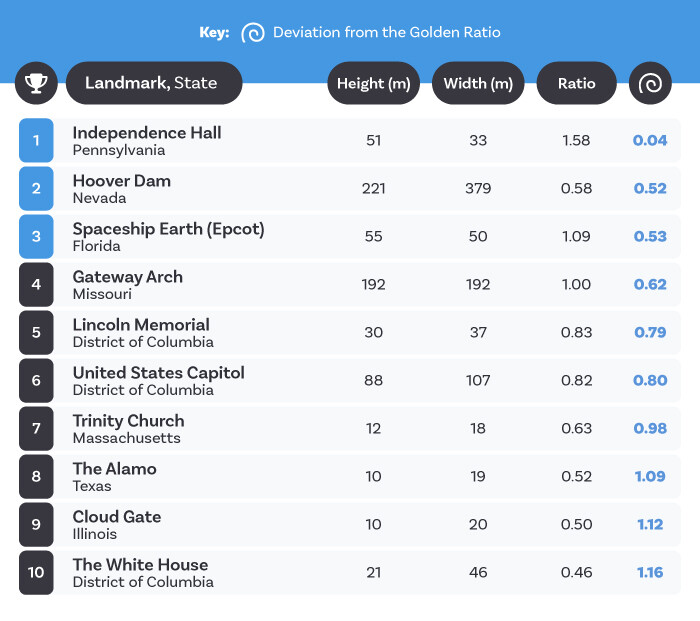Screen dimensions: 700x621
Task: Select the Cloud Gate row title
Action: (x=116, y=517)
